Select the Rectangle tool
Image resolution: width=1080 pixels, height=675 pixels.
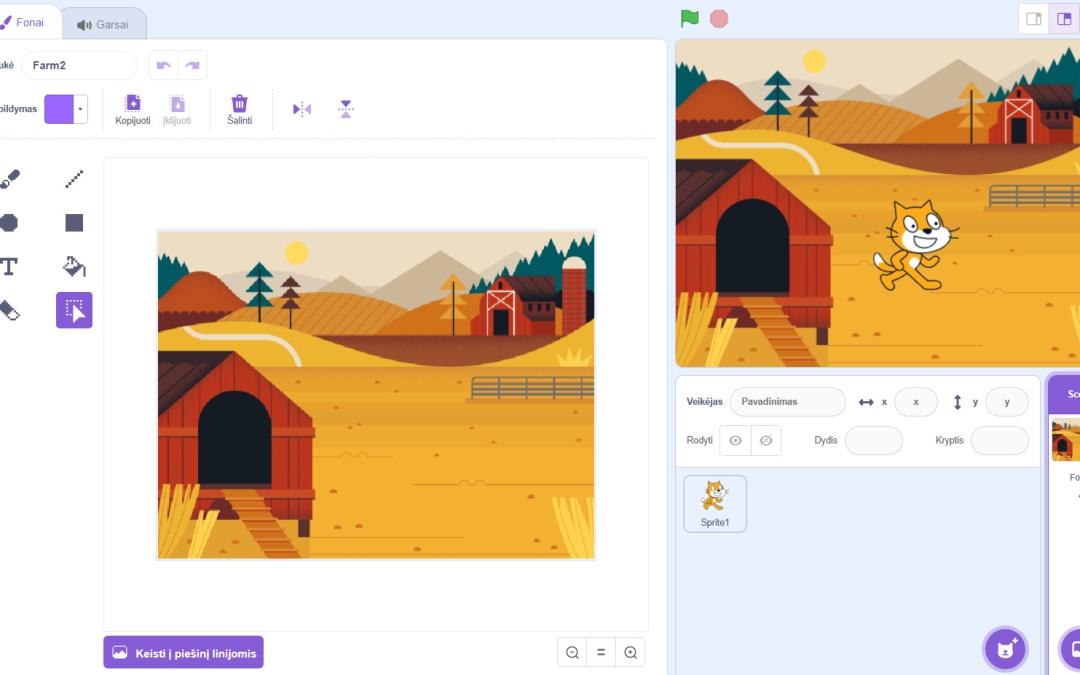click(x=74, y=222)
